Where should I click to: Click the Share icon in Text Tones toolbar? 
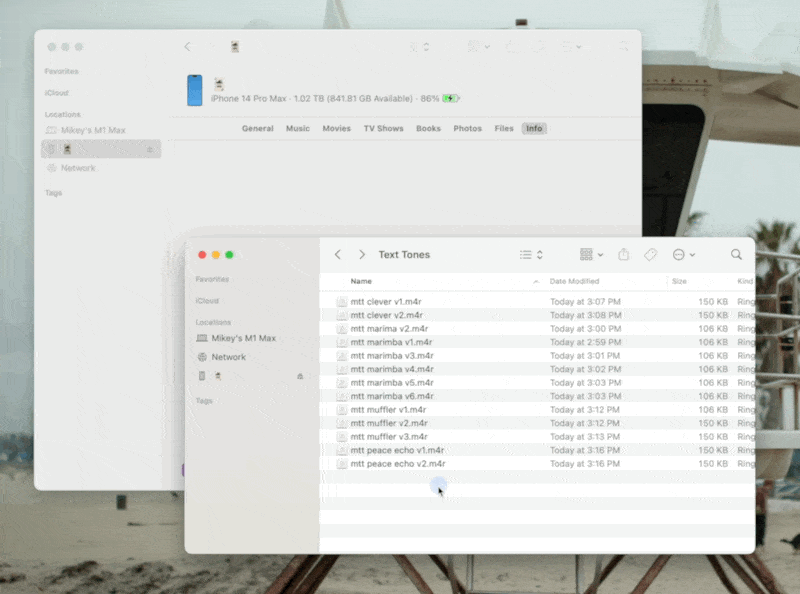pos(623,254)
